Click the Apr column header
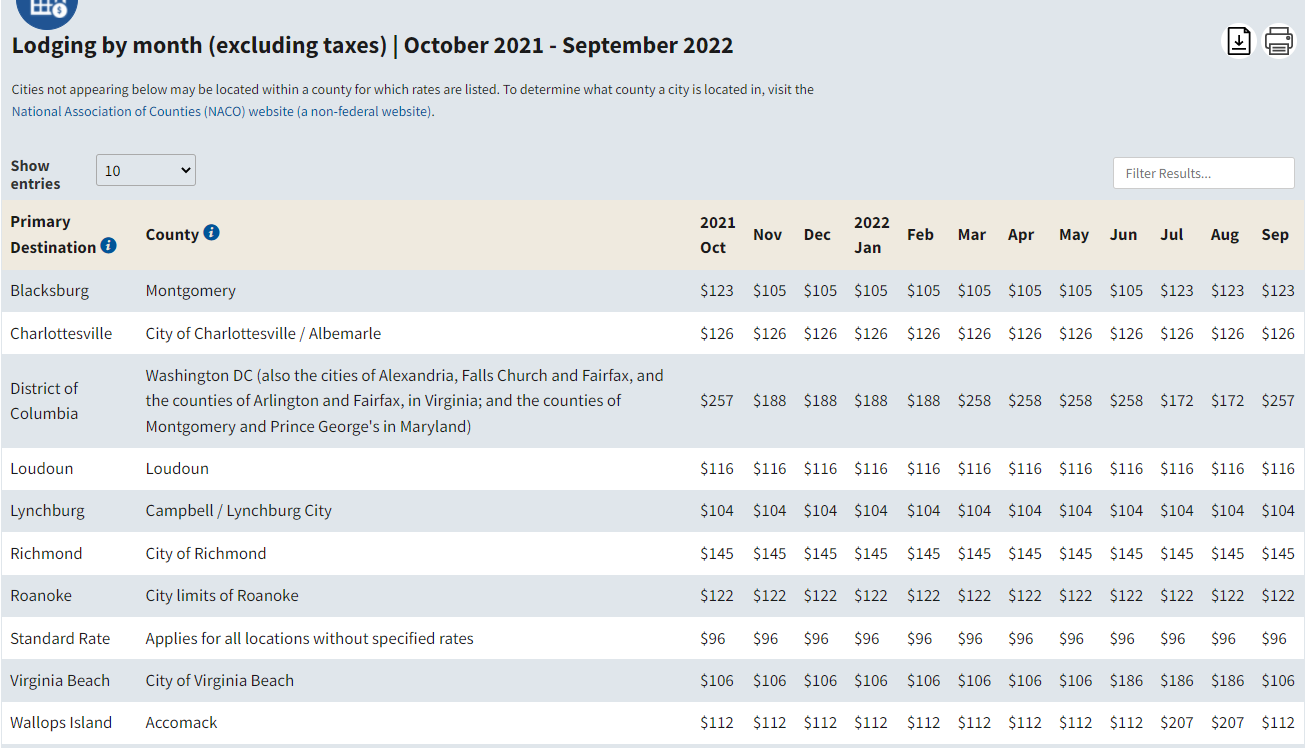Screen dimensions: 1306x748 [x=1021, y=234]
